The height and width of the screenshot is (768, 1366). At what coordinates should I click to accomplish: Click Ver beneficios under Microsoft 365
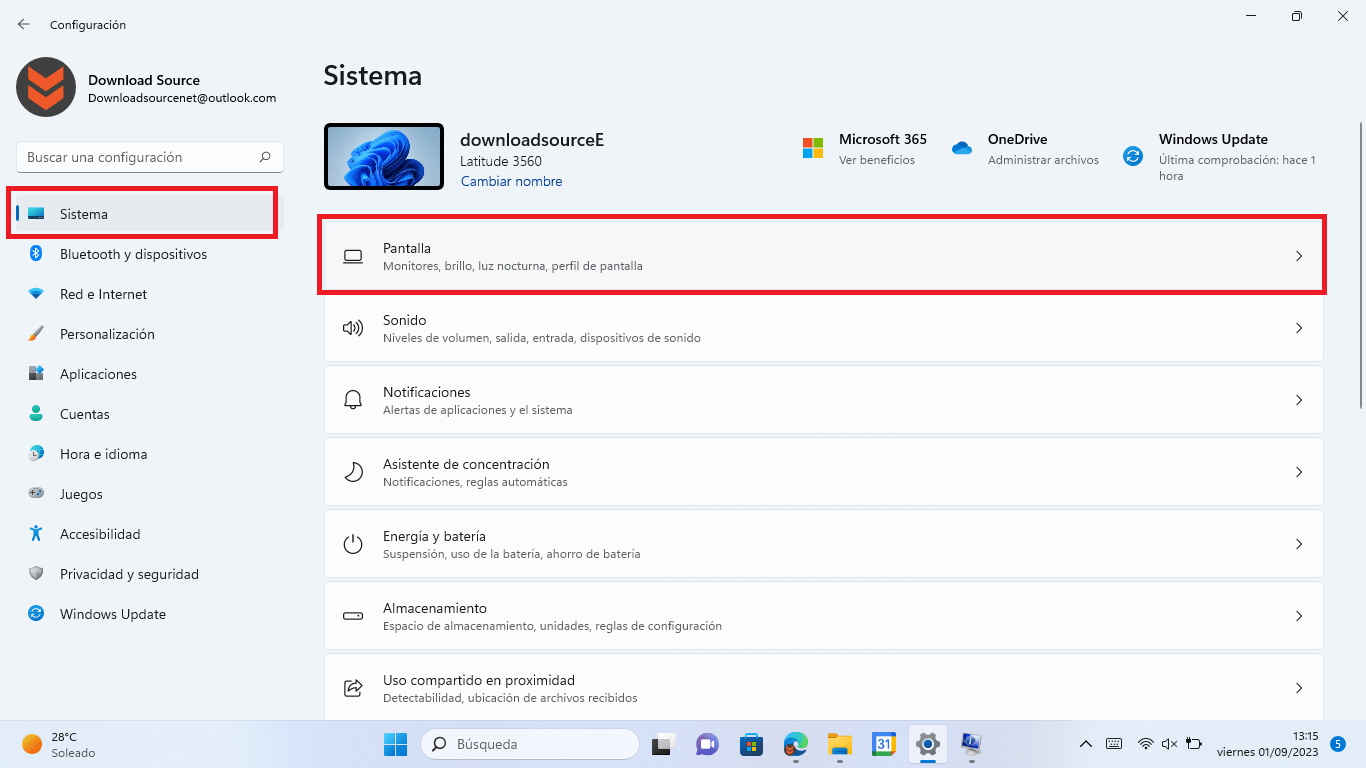click(876, 160)
